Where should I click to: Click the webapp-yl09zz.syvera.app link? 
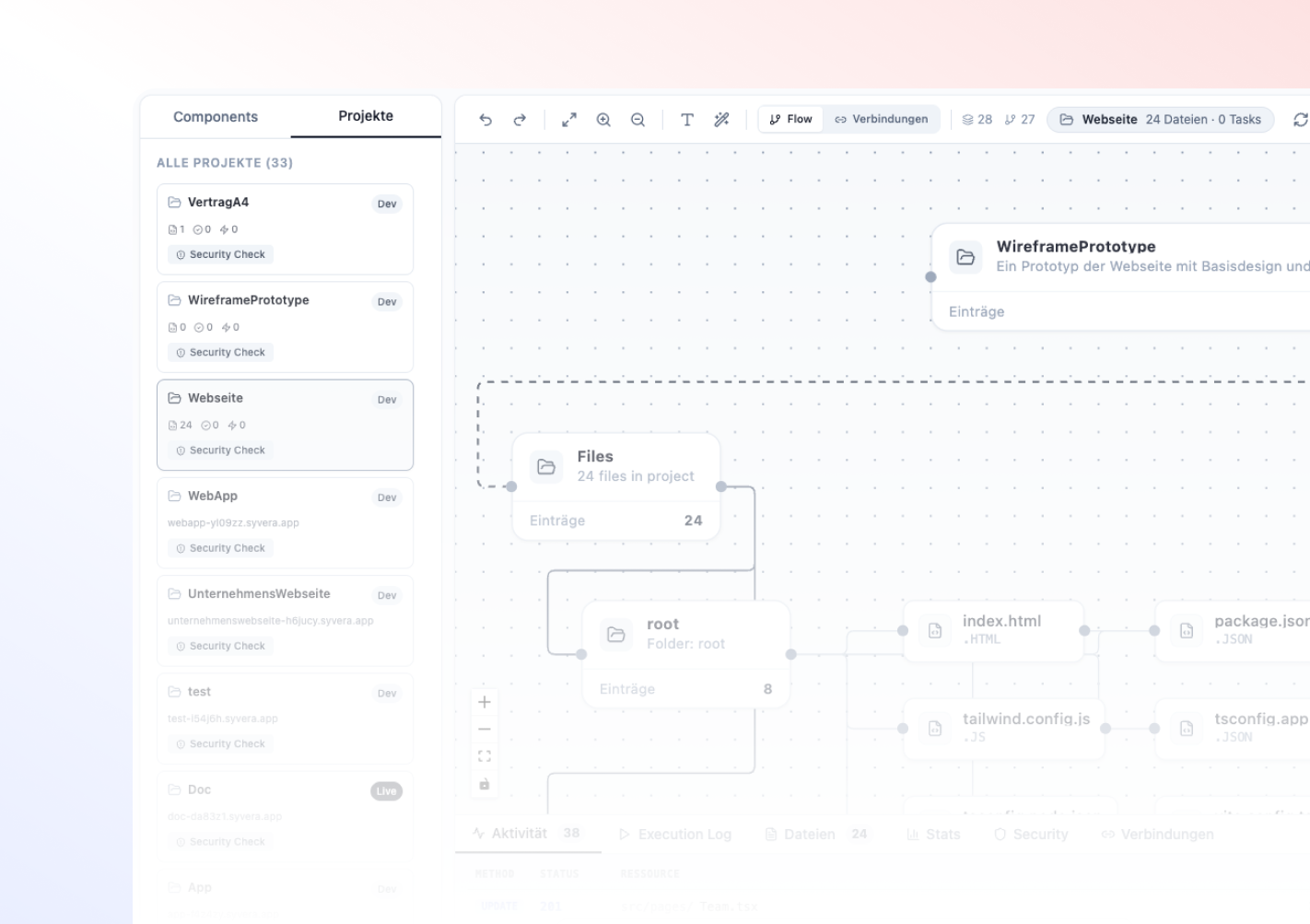pyautogui.click(x=233, y=523)
